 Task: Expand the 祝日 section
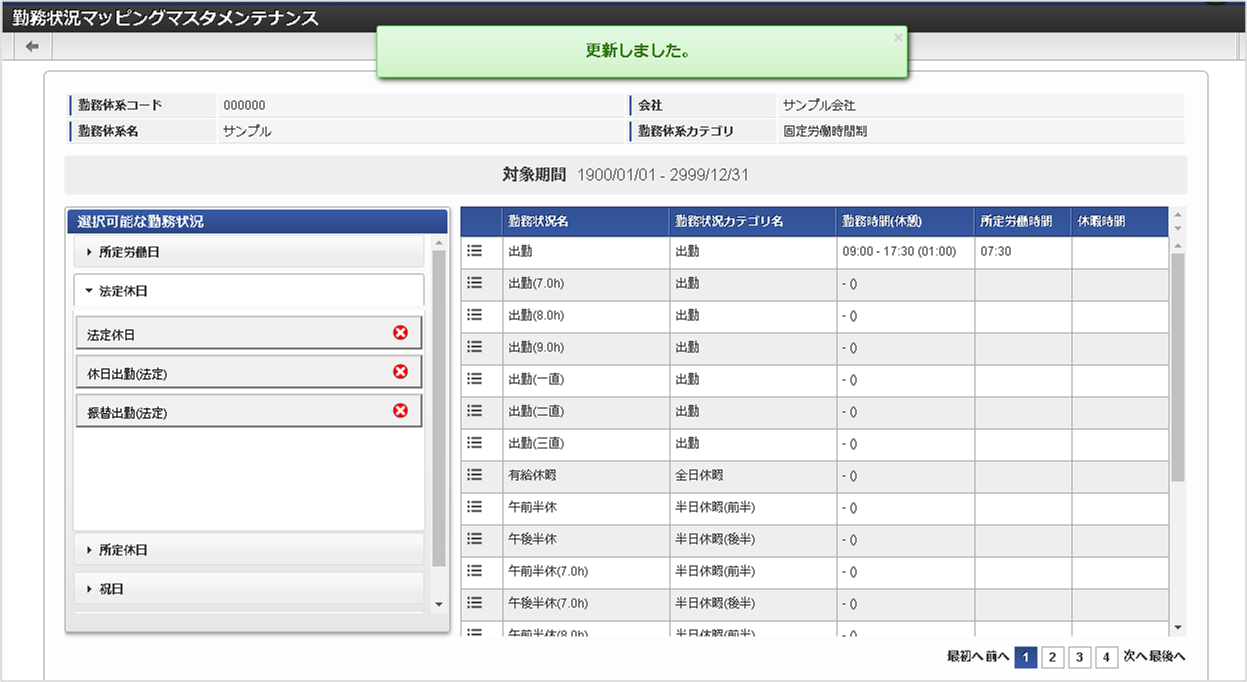pos(249,589)
